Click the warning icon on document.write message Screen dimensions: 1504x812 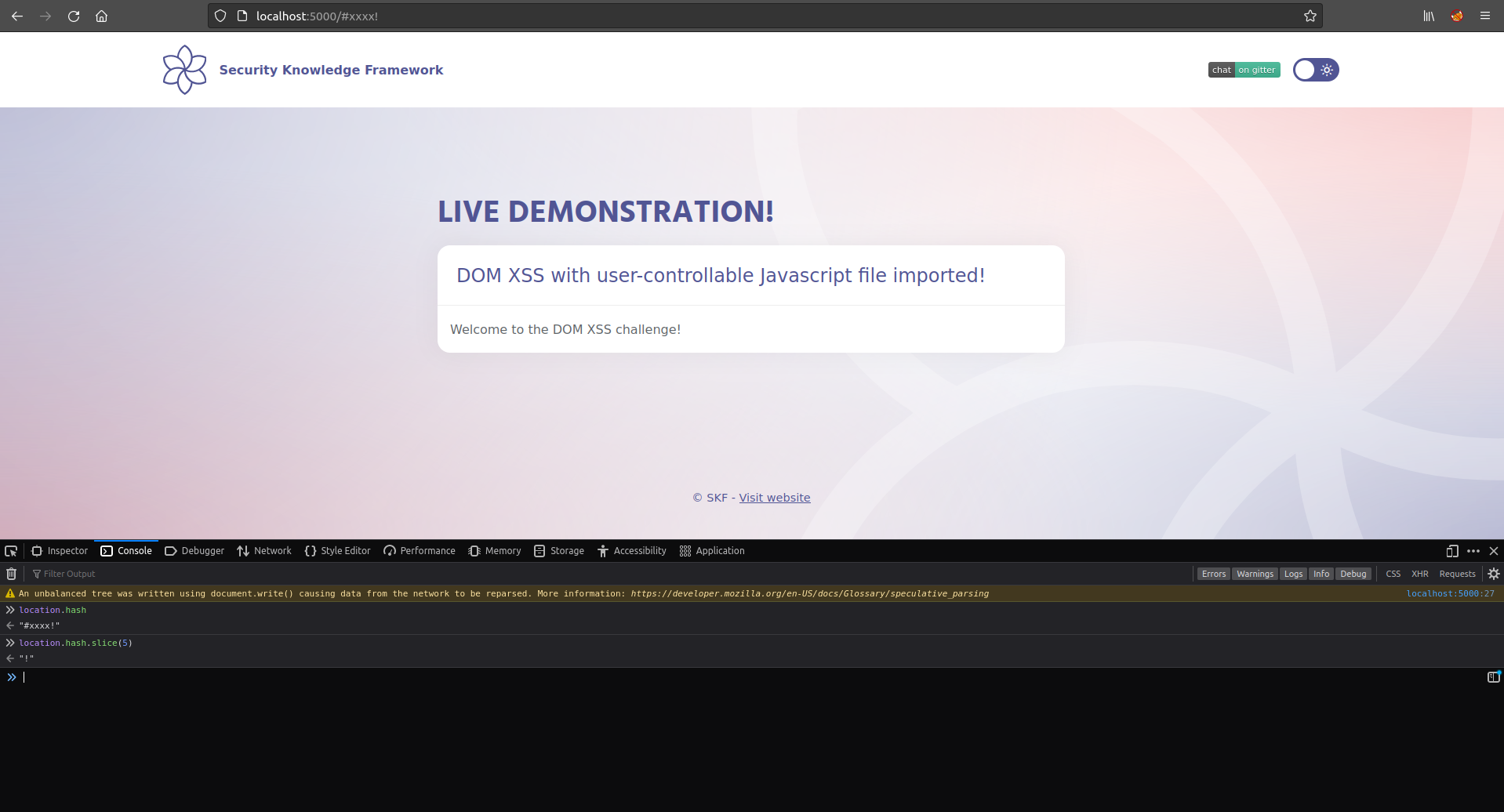10,593
